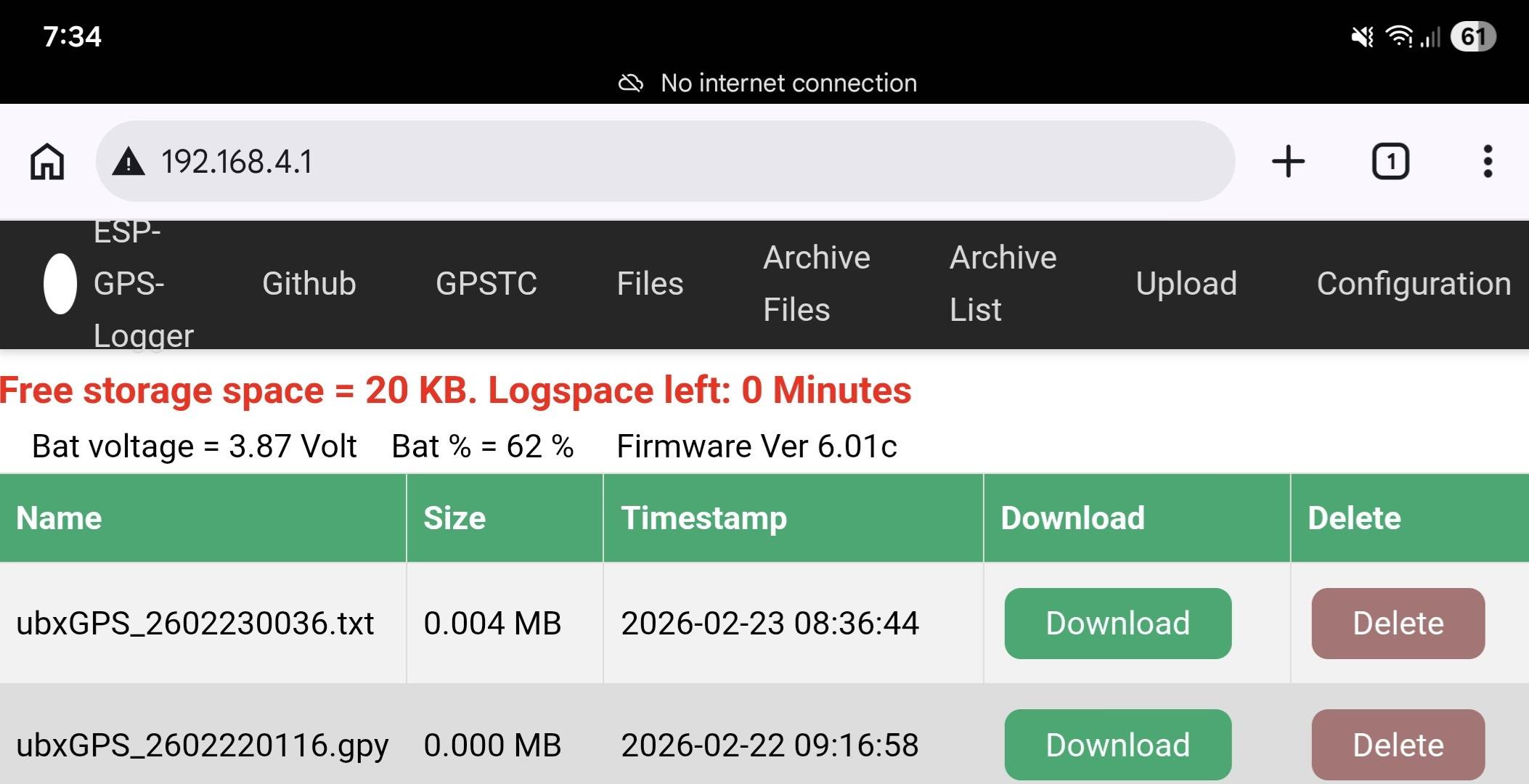The height and width of the screenshot is (784, 1529).
Task: Click the ESP-GPS-Logger logo icon
Action: [60, 284]
